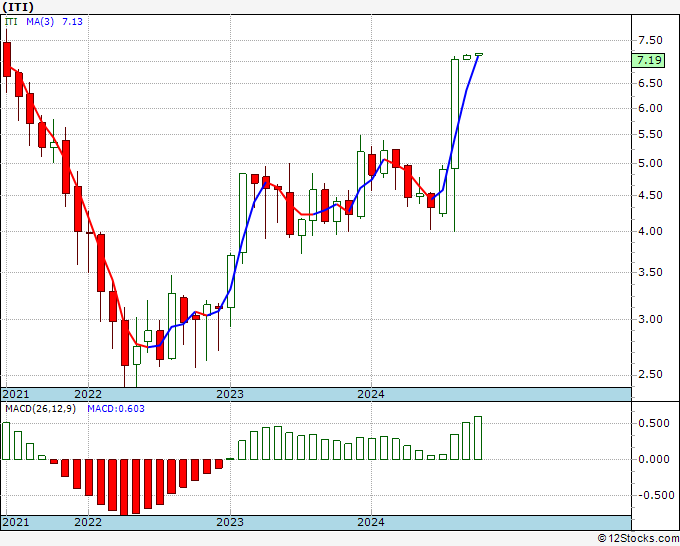Image resolution: width=680 pixels, height=546 pixels.
Task: Click the 4.00 price axis label
Action: [x=650, y=232]
